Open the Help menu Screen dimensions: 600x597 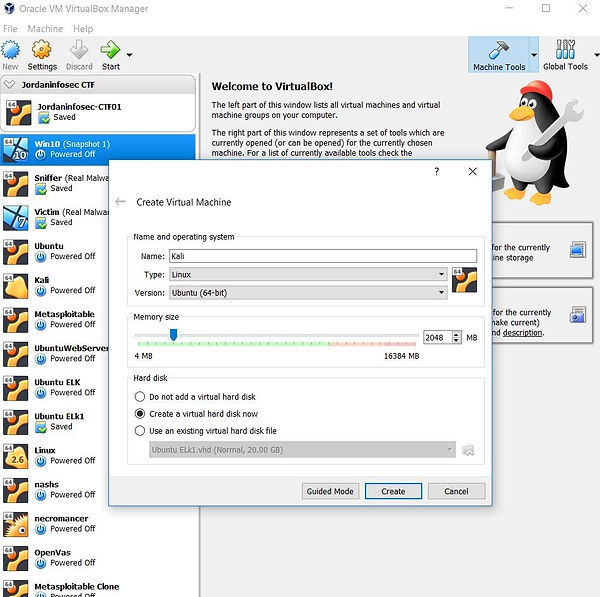pyautogui.click(x=83, y=29)
